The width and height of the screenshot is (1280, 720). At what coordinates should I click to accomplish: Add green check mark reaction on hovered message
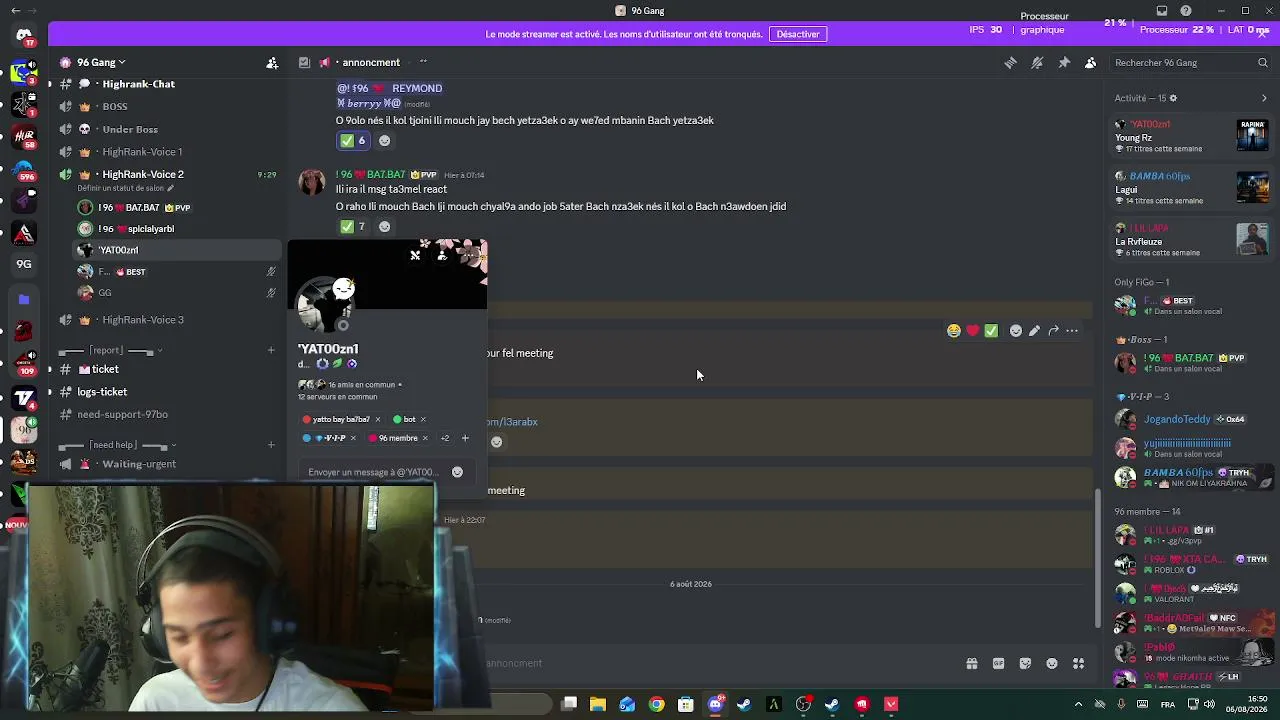[x=991, y=331]
